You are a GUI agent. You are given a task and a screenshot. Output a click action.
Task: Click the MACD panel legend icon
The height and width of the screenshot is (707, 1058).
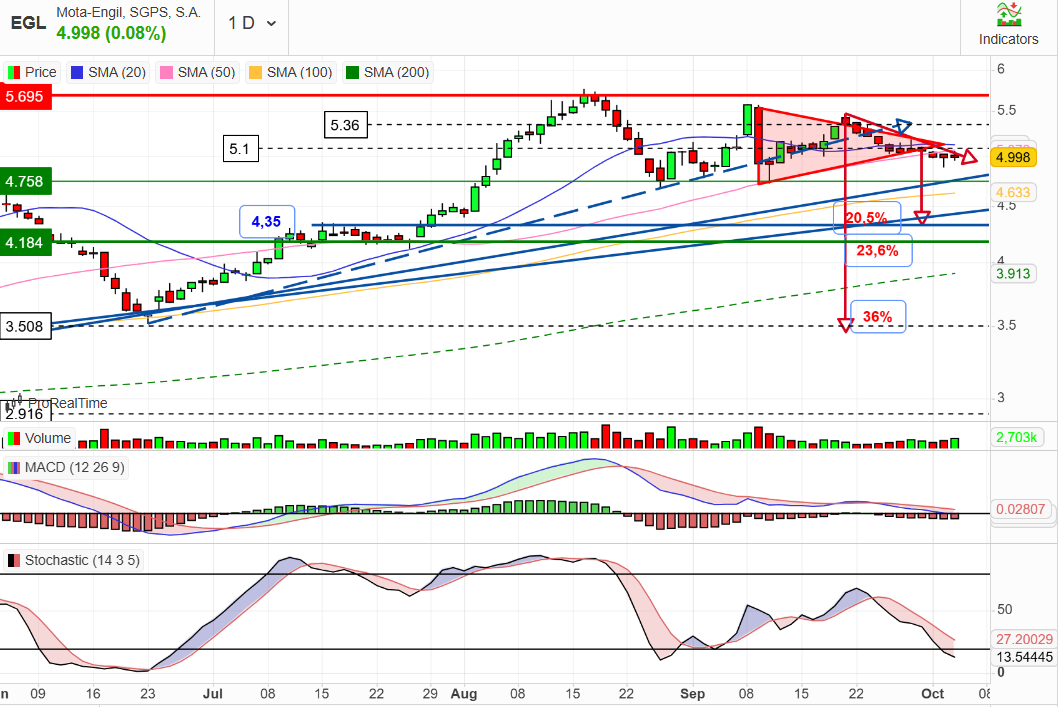13,468
